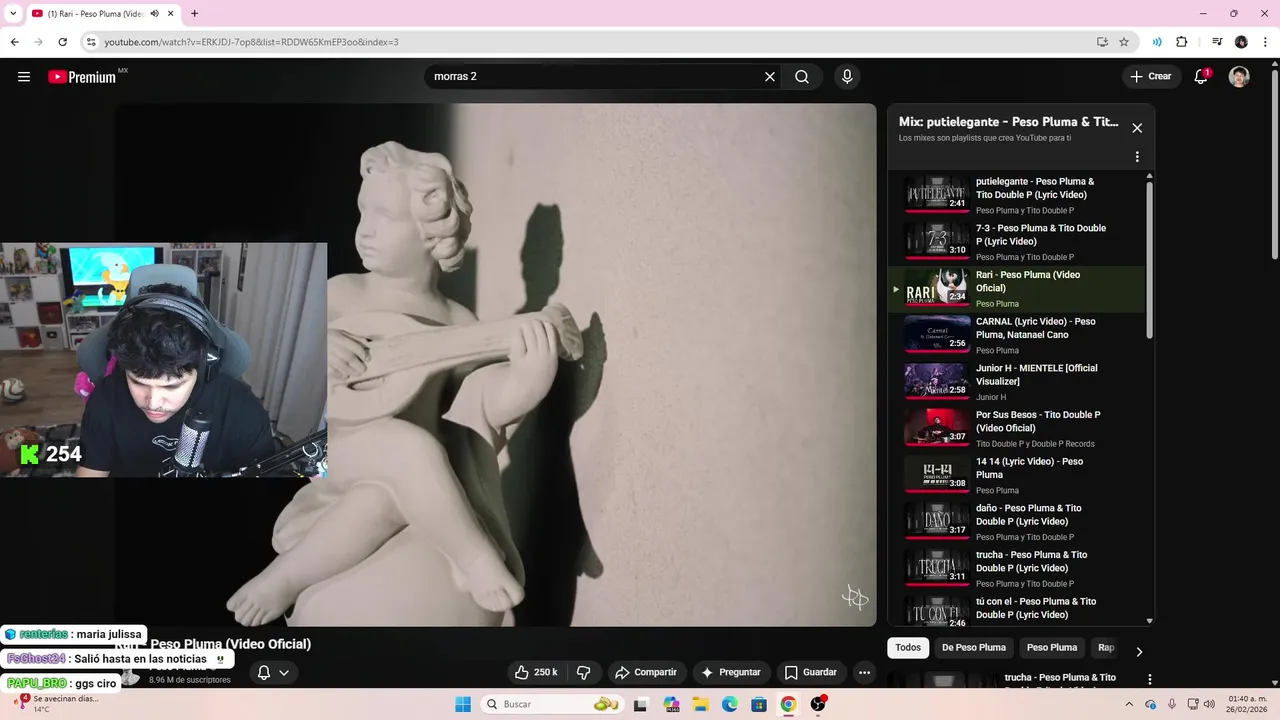
Task: Click the playlist scrollbar thumb
Action: pyautogui.click(x=1149, y=260)
